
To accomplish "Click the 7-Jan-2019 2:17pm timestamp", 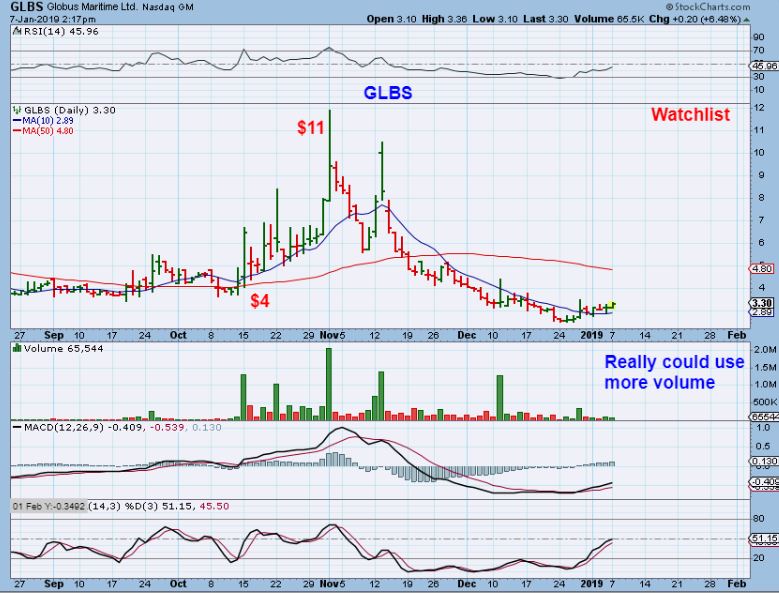I will coord(52,19).
